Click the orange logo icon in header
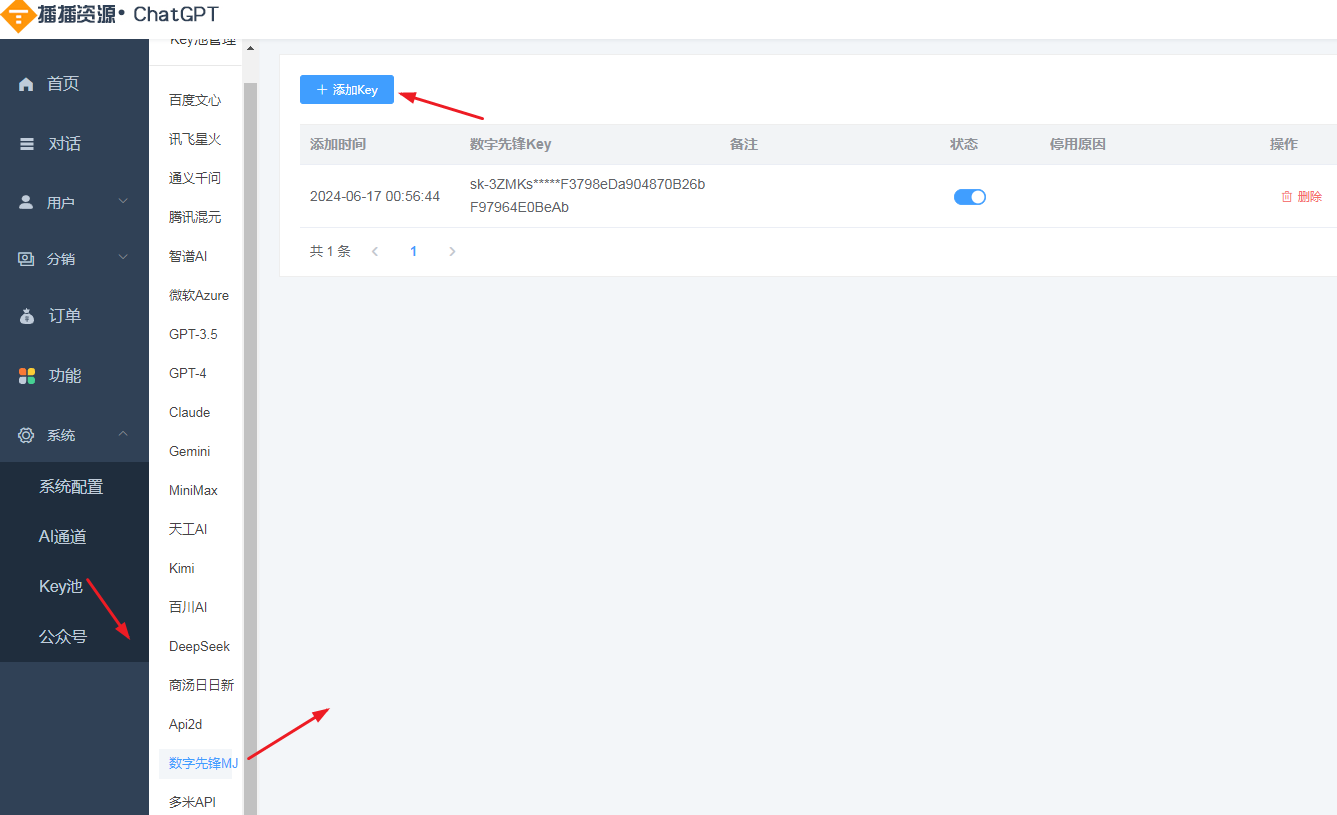This screenshot has width=1337, height=815. click(17, 15)
